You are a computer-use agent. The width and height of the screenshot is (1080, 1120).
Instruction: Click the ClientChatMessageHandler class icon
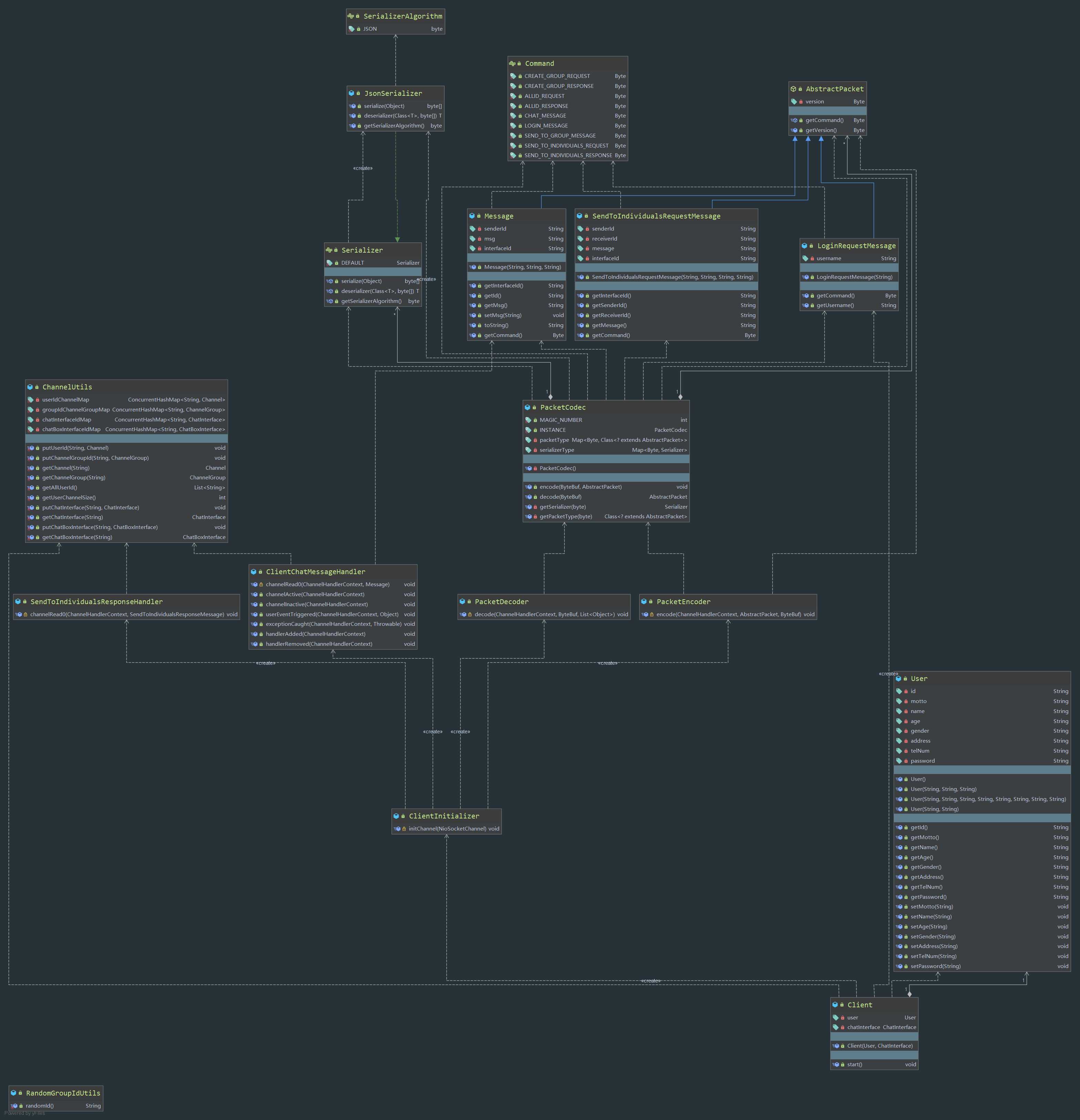tap(253, 571)
